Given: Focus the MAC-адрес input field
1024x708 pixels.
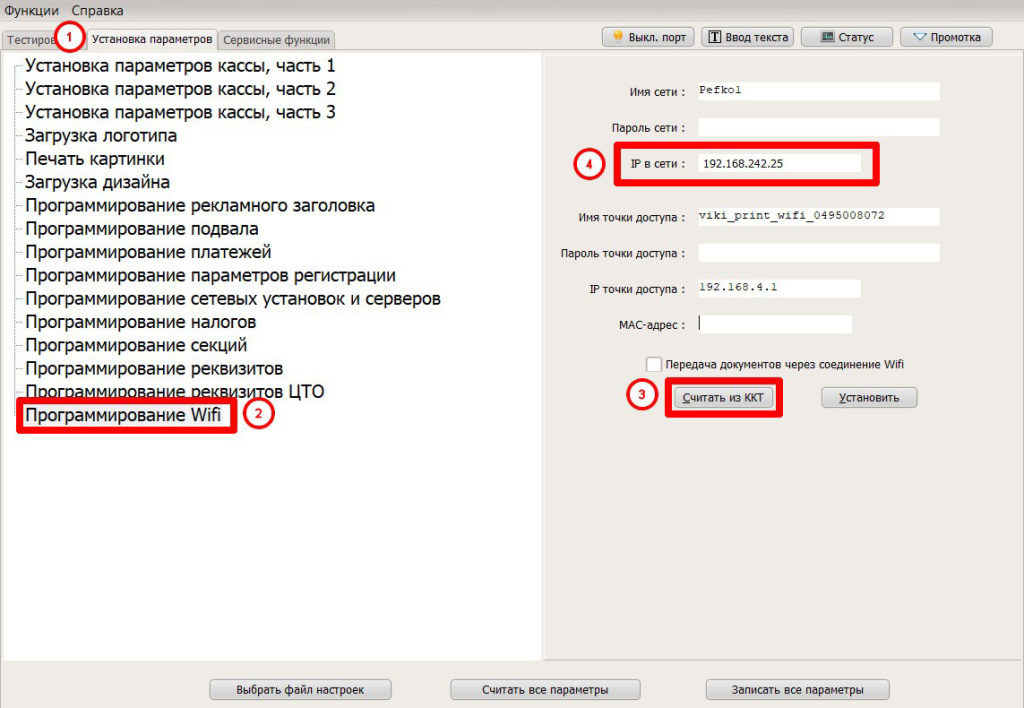Looking at the screenshot, I should 774,324.
